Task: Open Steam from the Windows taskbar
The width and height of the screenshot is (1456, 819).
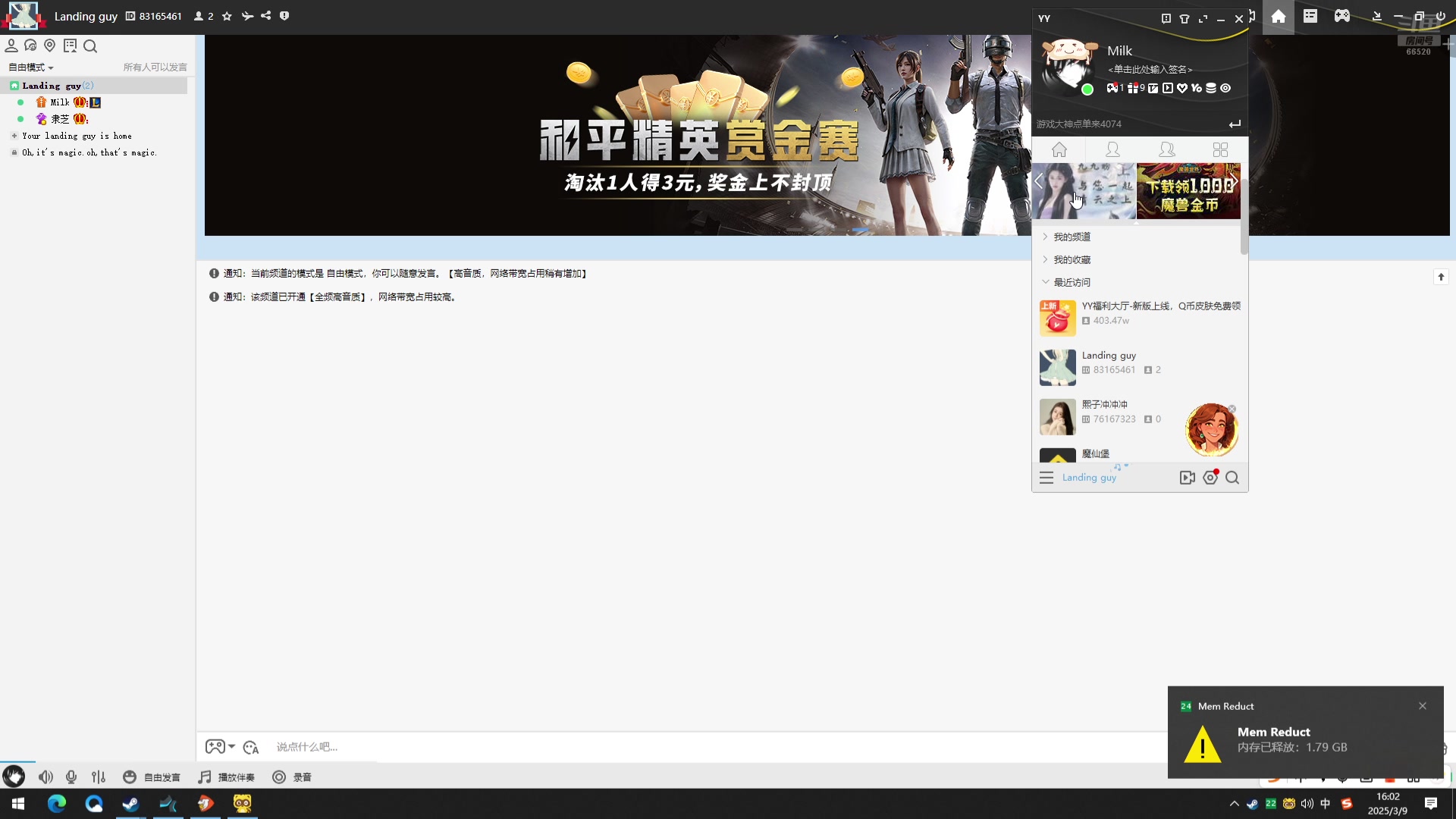Action: (x=130, y=804)
